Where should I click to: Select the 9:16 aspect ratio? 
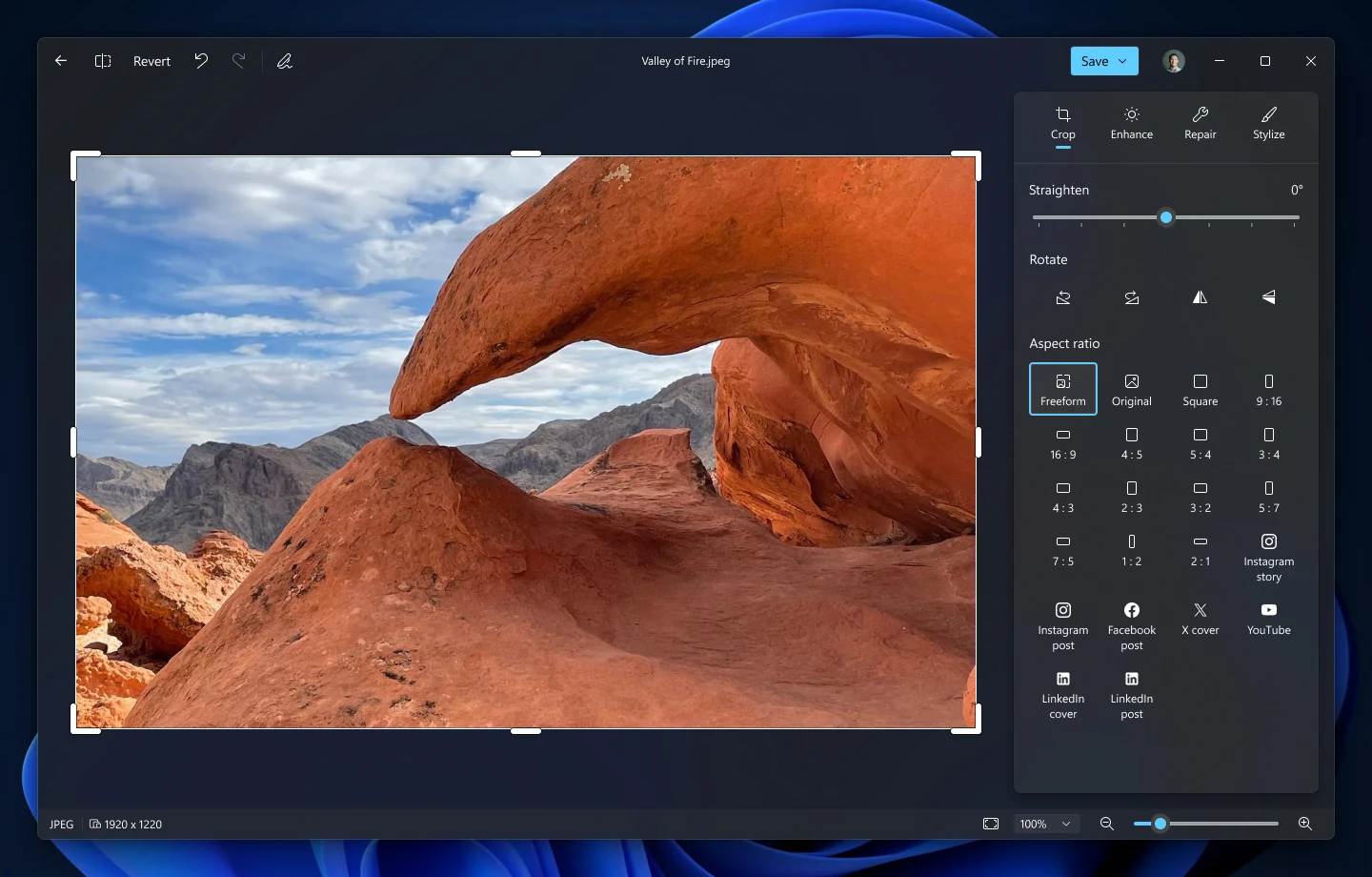coord(1269,389)
